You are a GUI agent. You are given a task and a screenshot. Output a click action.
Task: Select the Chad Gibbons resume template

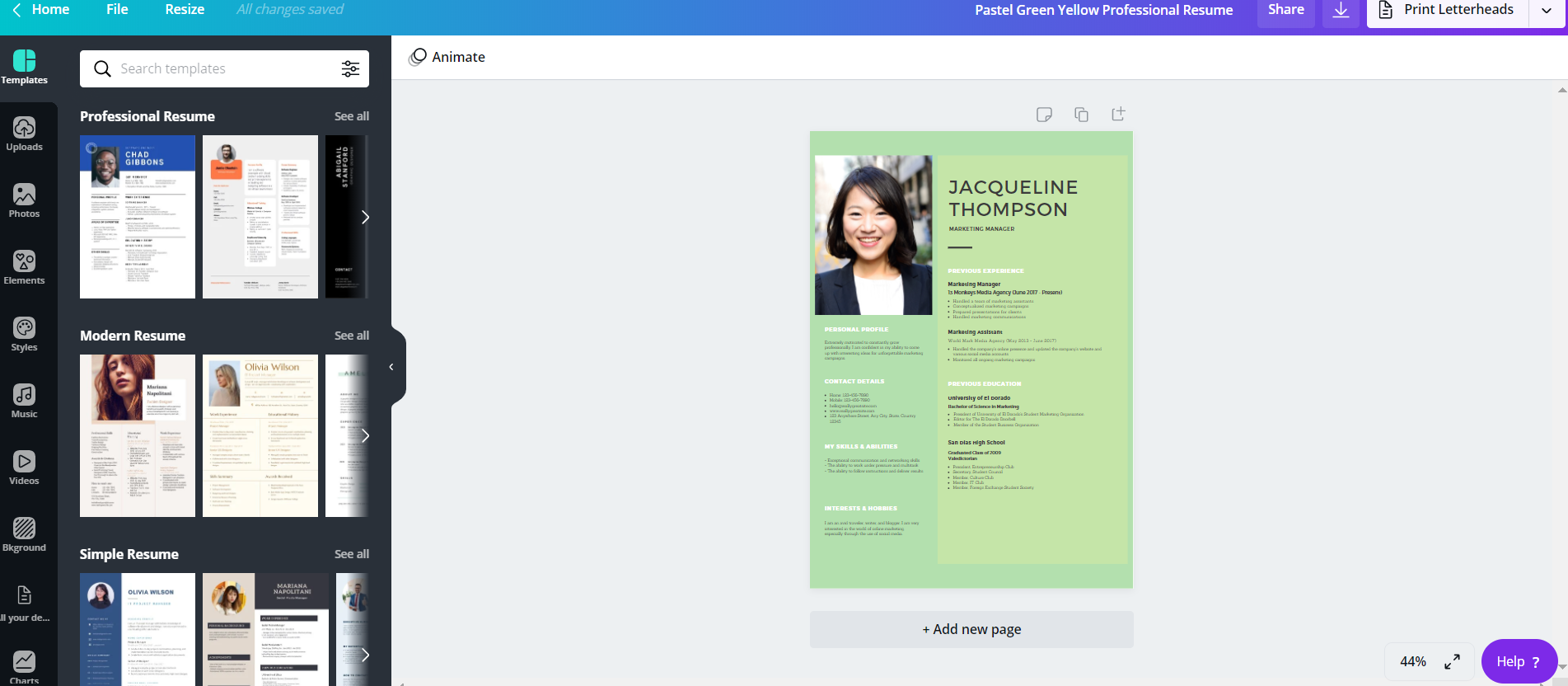point(138,217)
